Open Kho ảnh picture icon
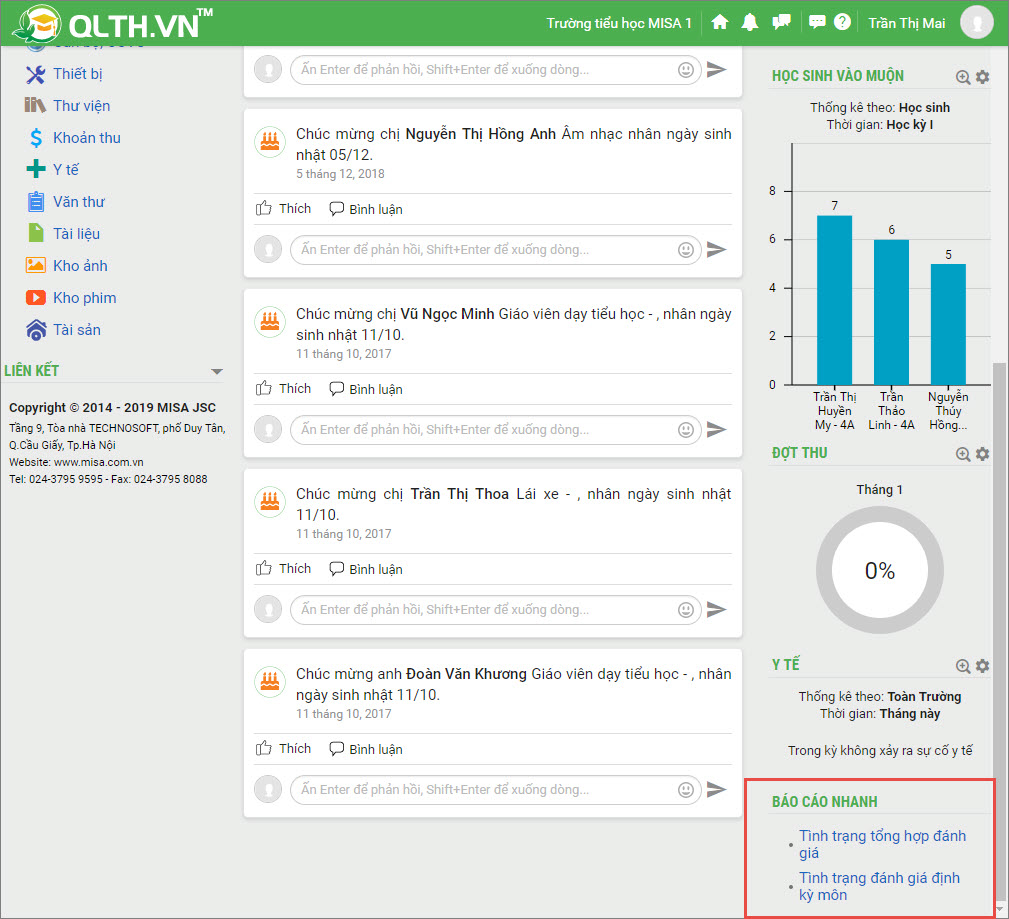This screenshot has width=1009, height=919. [x=35, y=265]
